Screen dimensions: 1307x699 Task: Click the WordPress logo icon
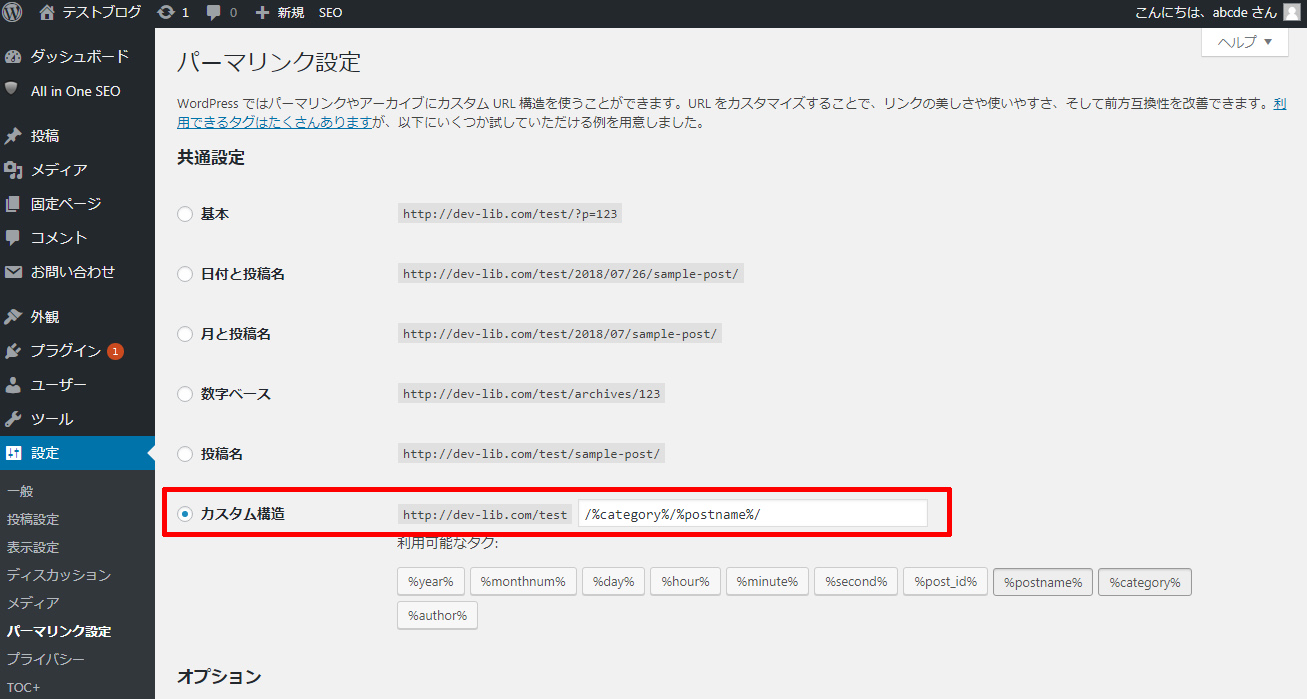(13, 13)
